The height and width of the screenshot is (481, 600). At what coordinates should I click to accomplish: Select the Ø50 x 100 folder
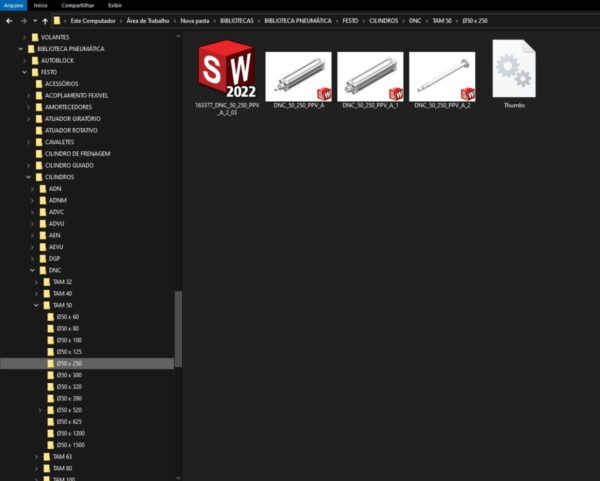65,340
